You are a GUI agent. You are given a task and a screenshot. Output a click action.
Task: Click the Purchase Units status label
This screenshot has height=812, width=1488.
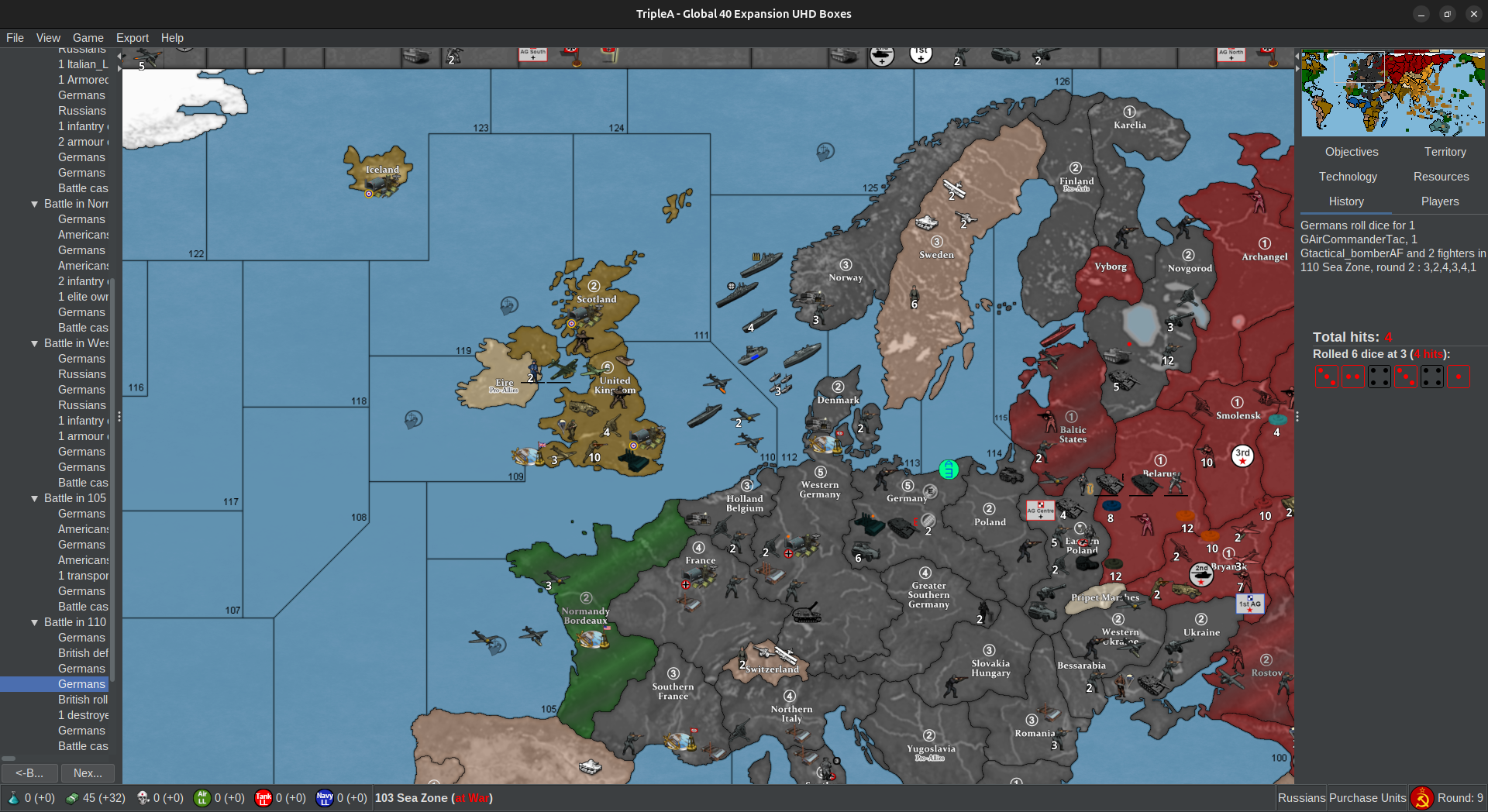click(x=1367, y=798)
